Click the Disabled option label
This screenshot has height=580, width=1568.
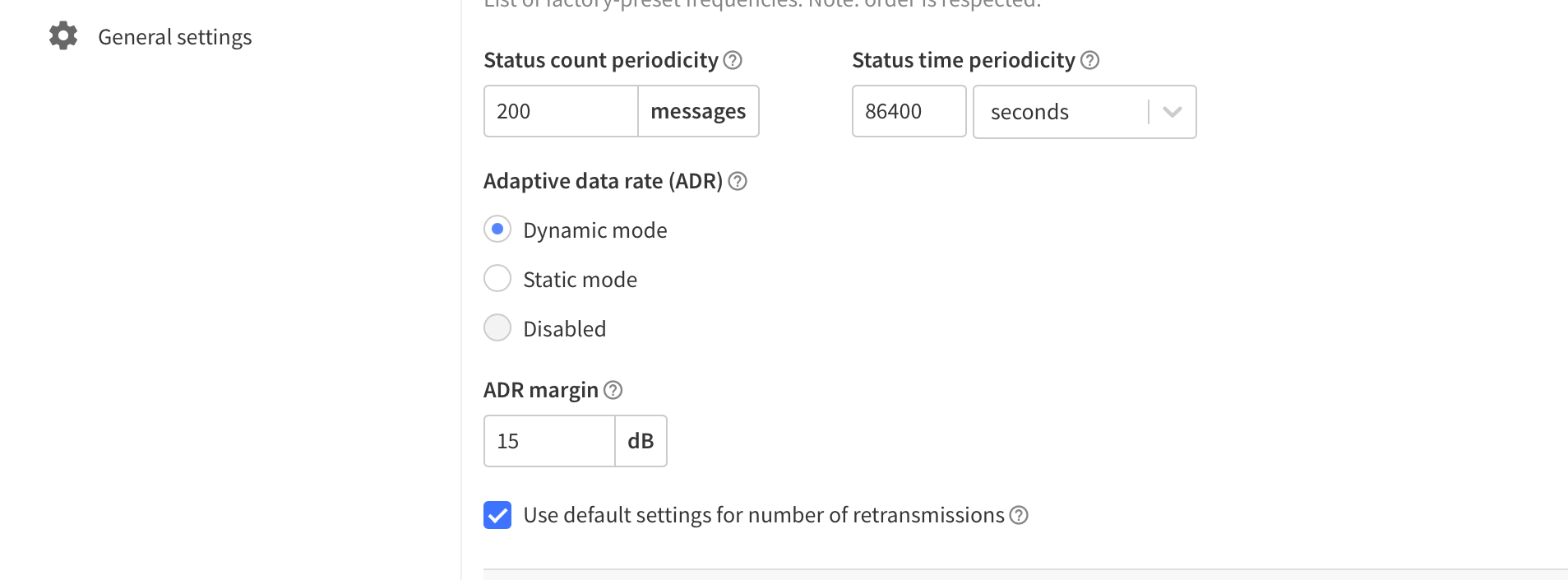pyautogui.click(x=565, y=329)
